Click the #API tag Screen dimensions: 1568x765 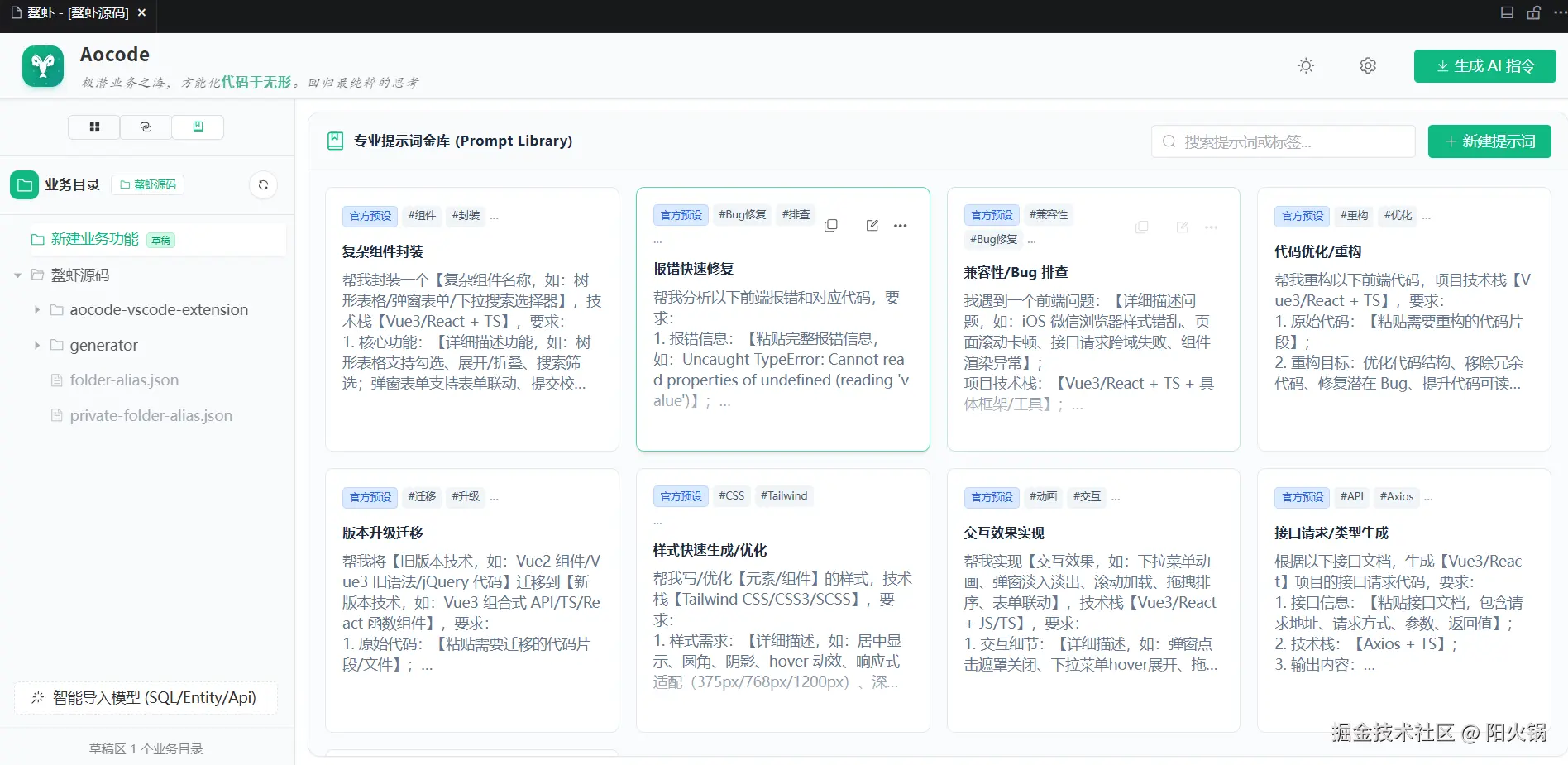coord(1352,497)
